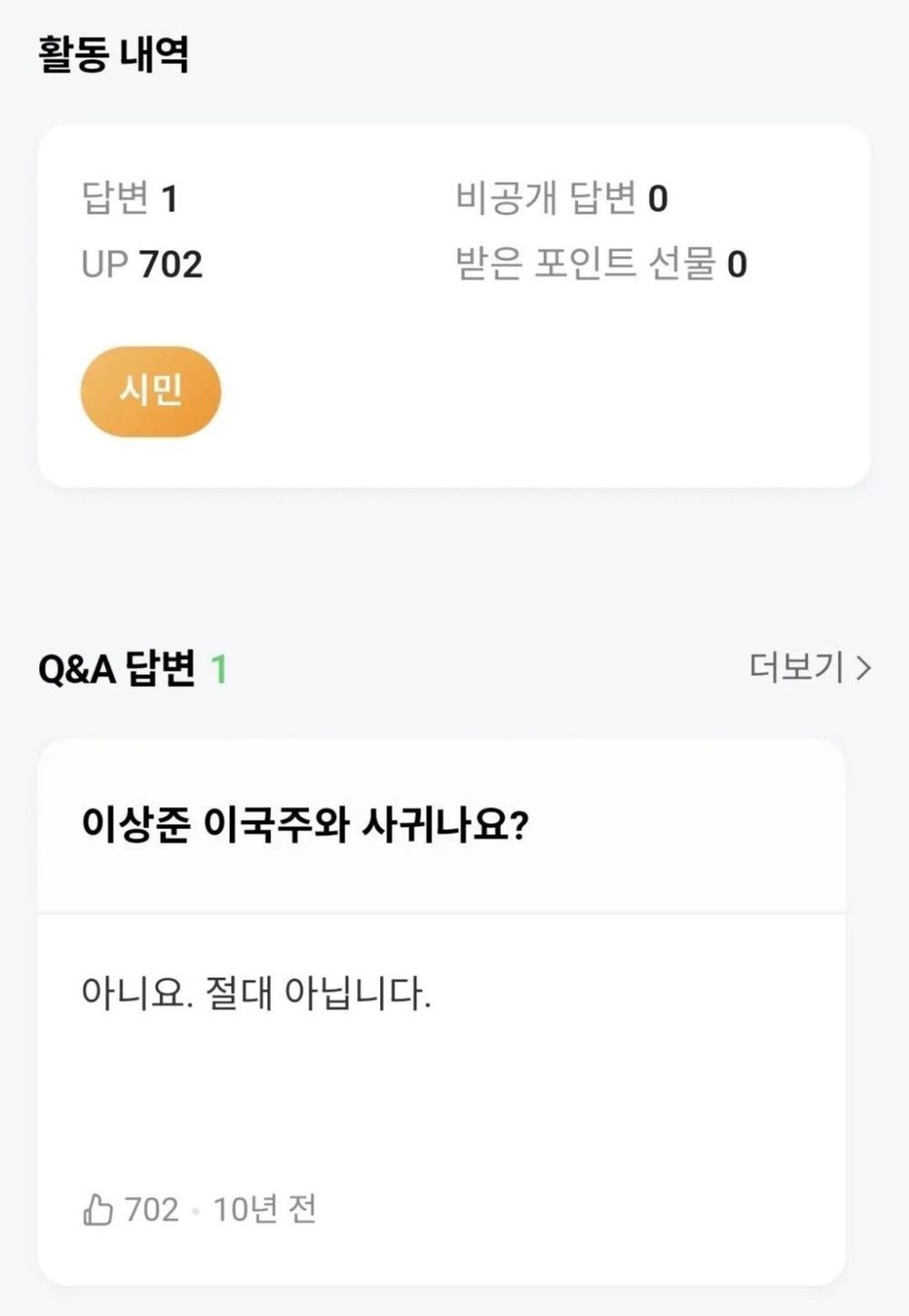Tap the orange 시민 badge
The height and width of the screenshot is (1316, 909).
(151, 392)
